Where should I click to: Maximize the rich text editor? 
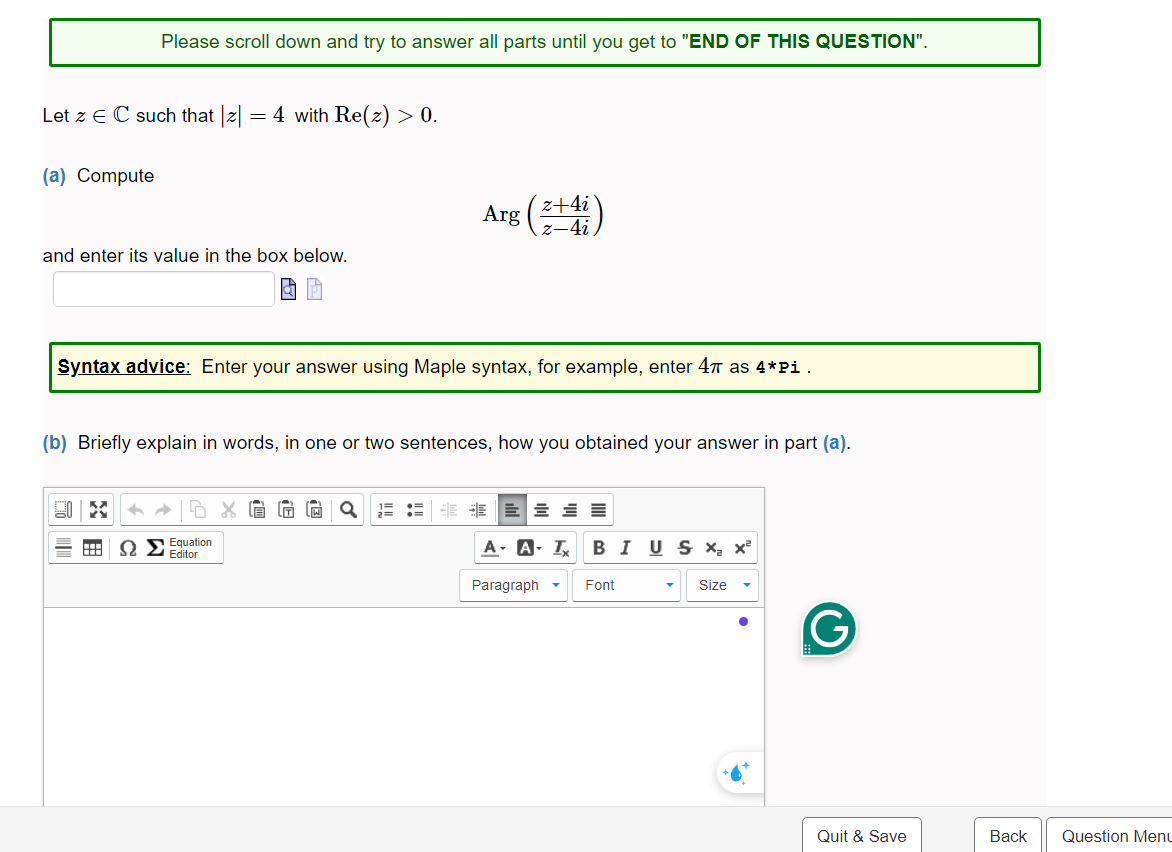98,510
